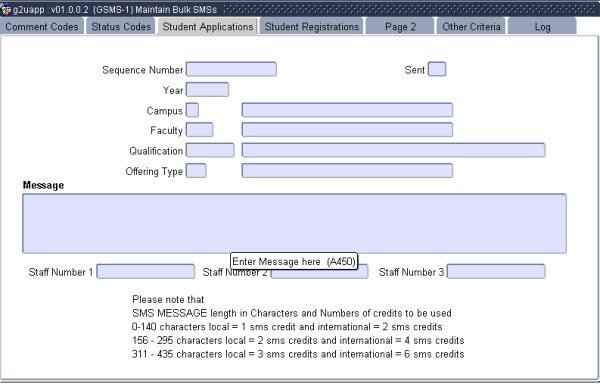This screenshot has width=600, height=384.
Task: Open the Student Registrations tab
Action: (x=312, y=27)
